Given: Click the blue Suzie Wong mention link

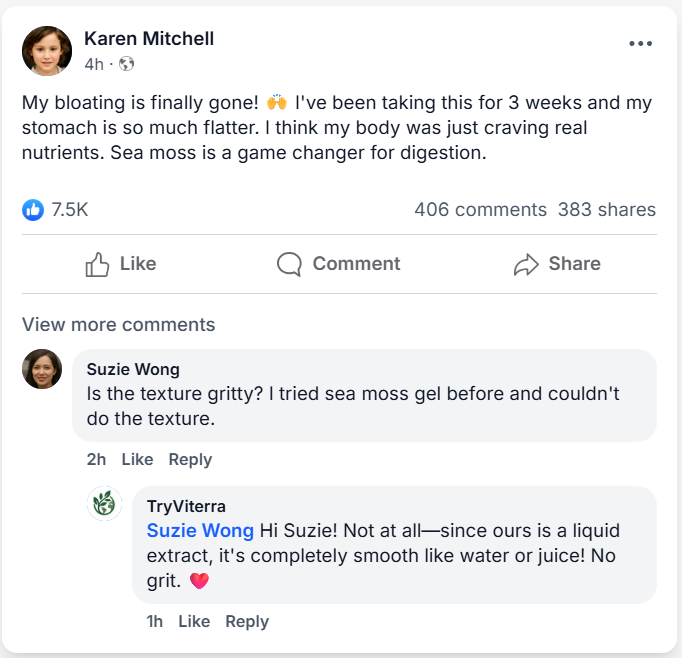Looking at the screenshot, I should (x=200, y=530).
